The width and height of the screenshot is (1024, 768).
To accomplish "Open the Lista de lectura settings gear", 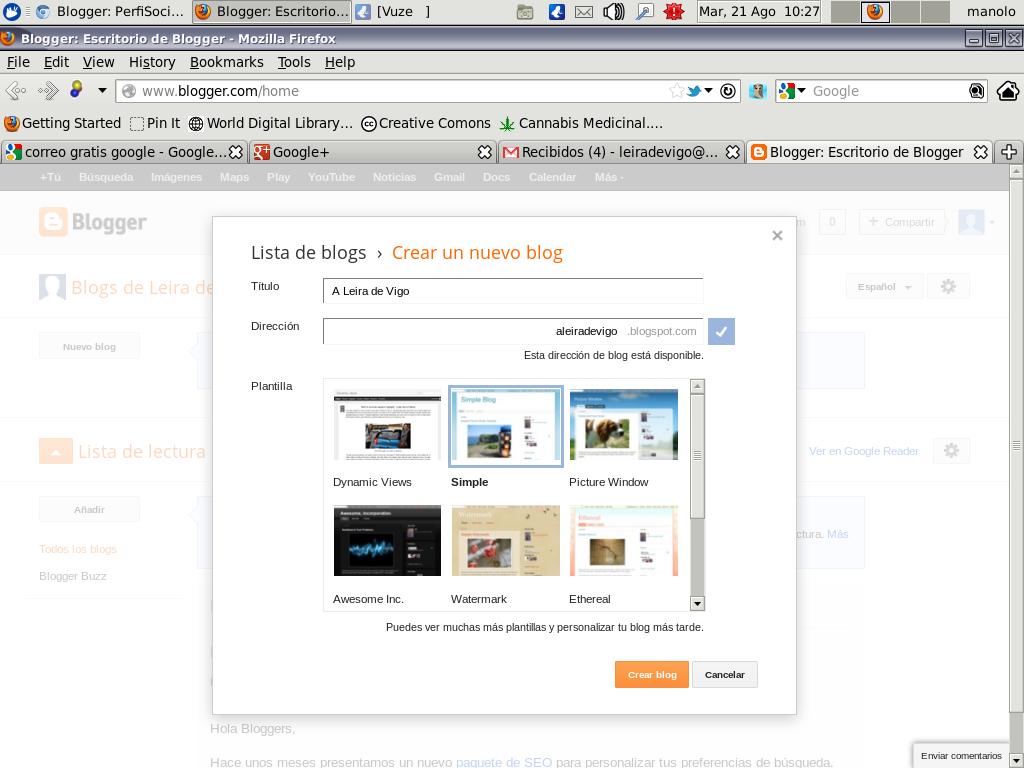I will [x=951, y=450].
